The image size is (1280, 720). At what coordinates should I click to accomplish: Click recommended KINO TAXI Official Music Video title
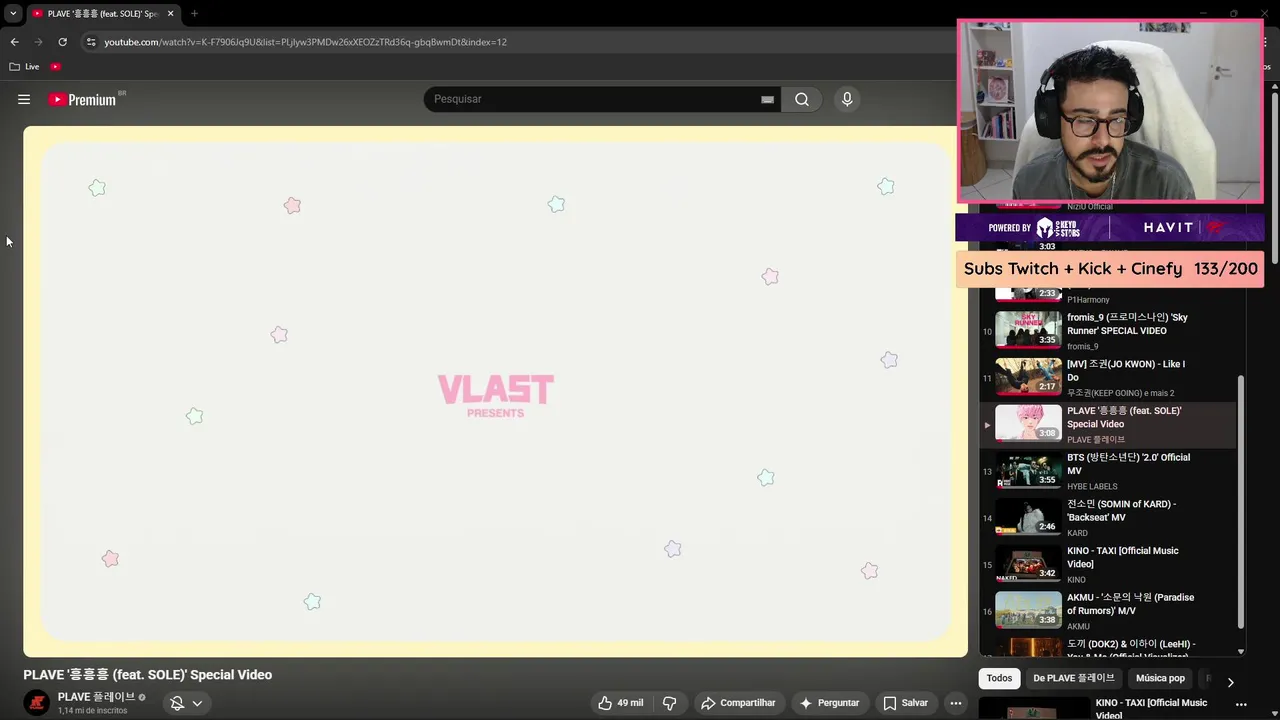click(1151, 708)
